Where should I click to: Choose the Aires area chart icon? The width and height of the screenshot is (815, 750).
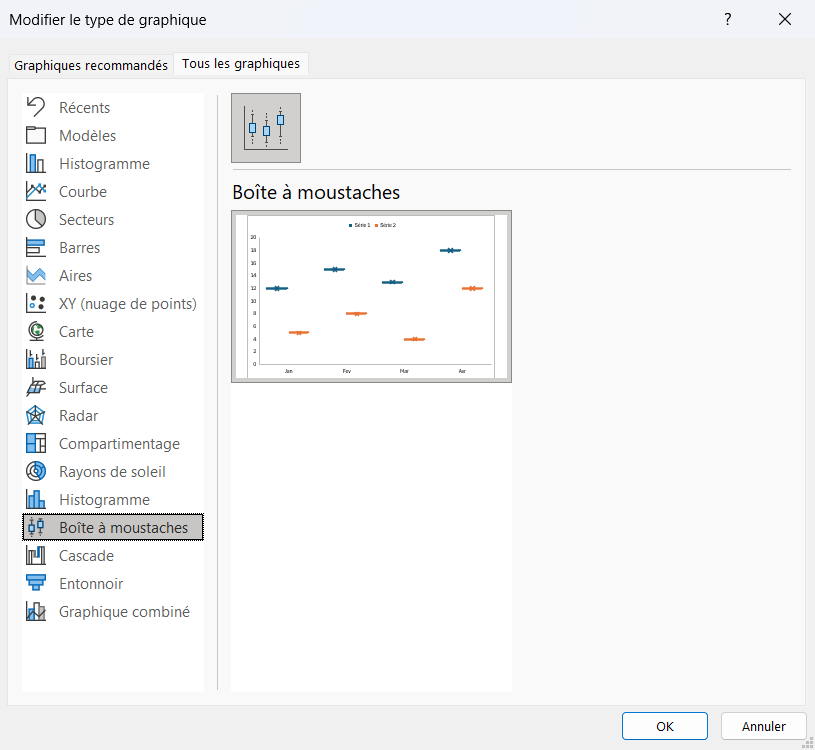(36, 275)
